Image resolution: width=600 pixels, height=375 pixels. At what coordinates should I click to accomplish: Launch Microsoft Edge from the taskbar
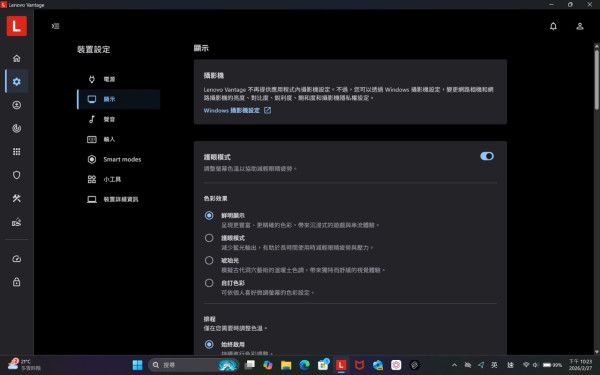tap(304, 365)
